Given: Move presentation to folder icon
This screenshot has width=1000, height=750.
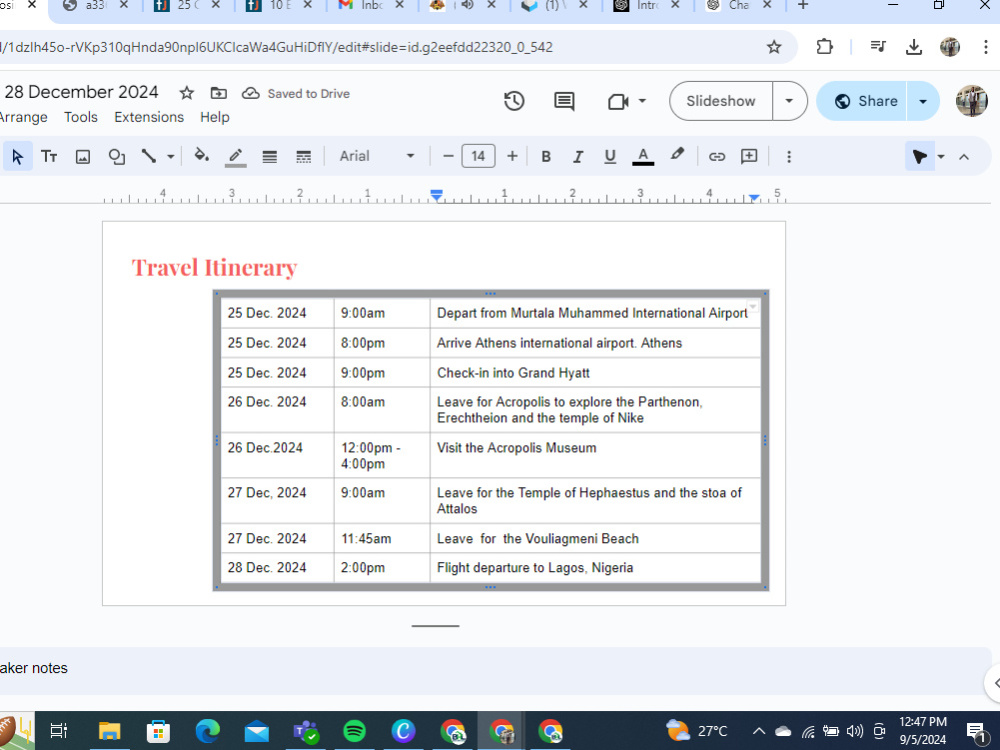Looking at the screenshot, I should (219, 93).
